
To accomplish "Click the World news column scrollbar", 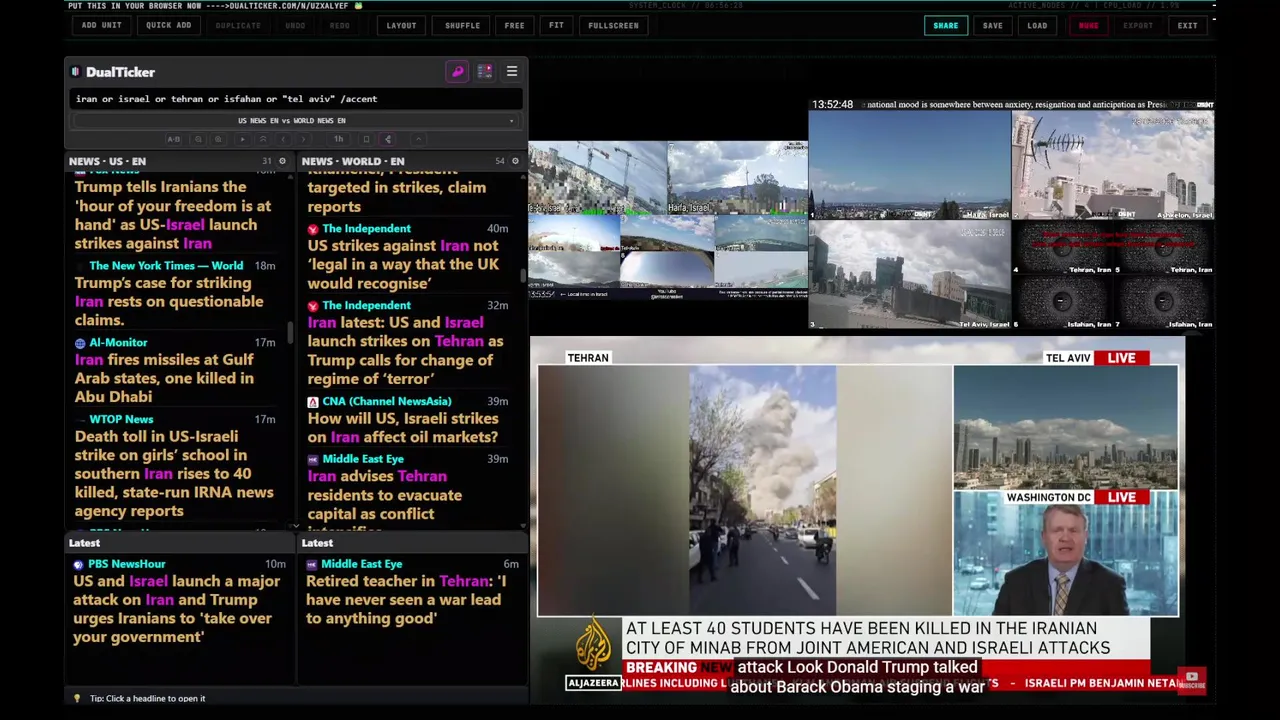I will [x=523, y=274].
